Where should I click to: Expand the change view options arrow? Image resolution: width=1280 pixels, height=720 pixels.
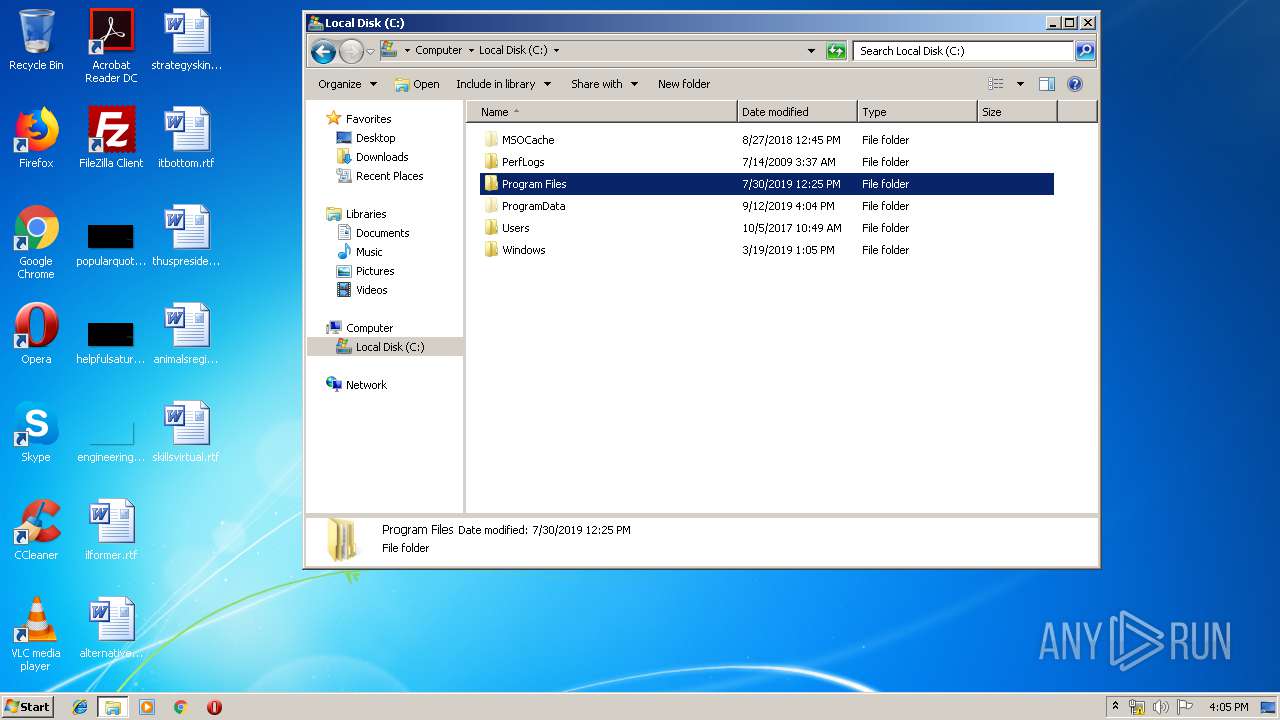tap(1020, 84)
